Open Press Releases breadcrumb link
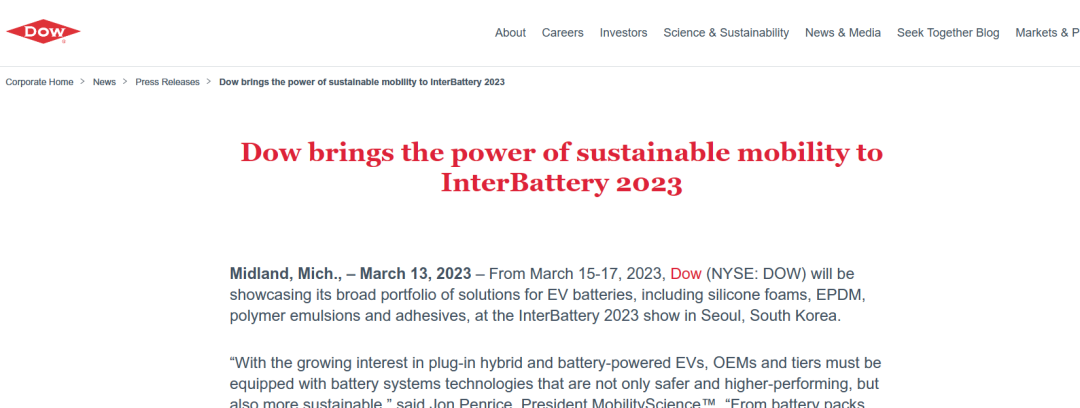This screenshot has height=408, width=1080. coord(167,82)
